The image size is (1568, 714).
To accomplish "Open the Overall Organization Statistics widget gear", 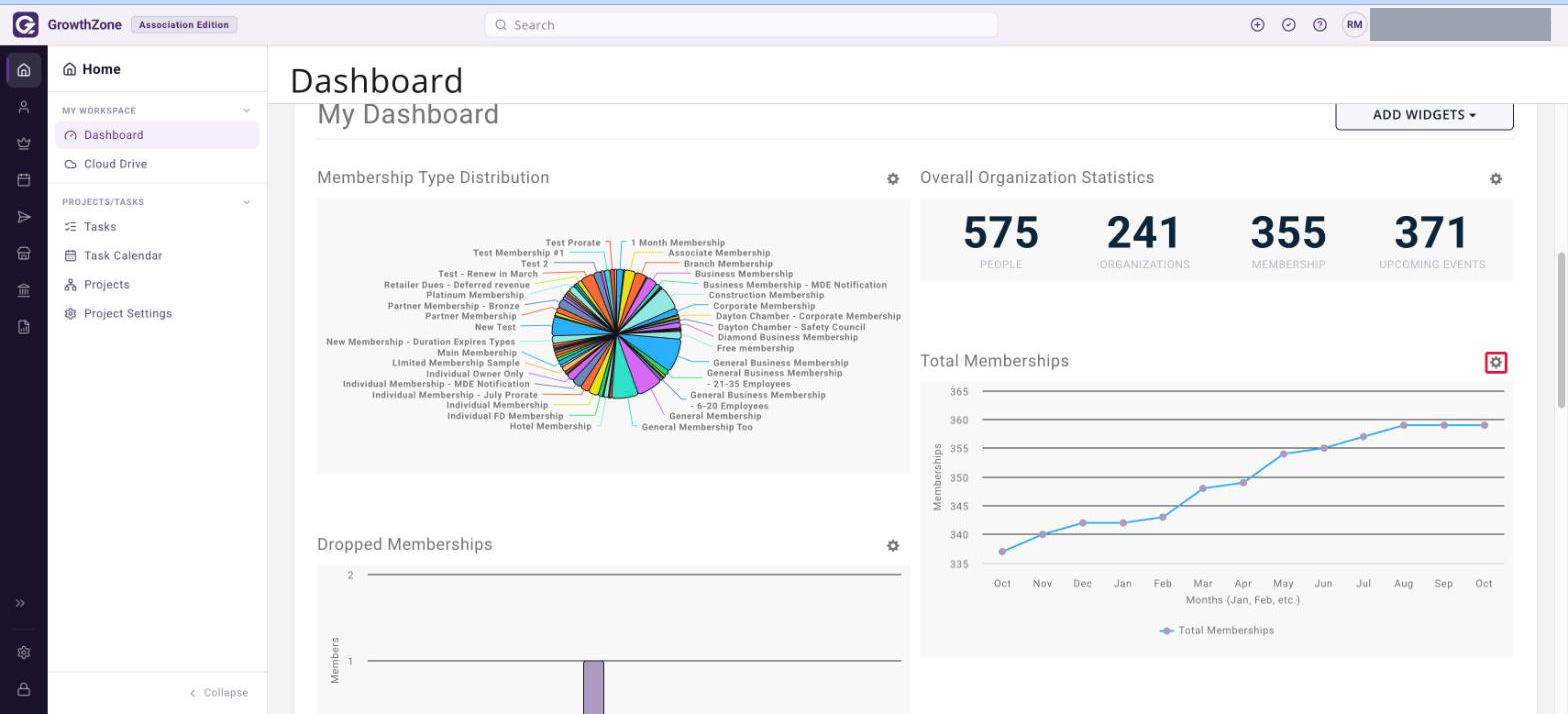I will (1496, 179).
